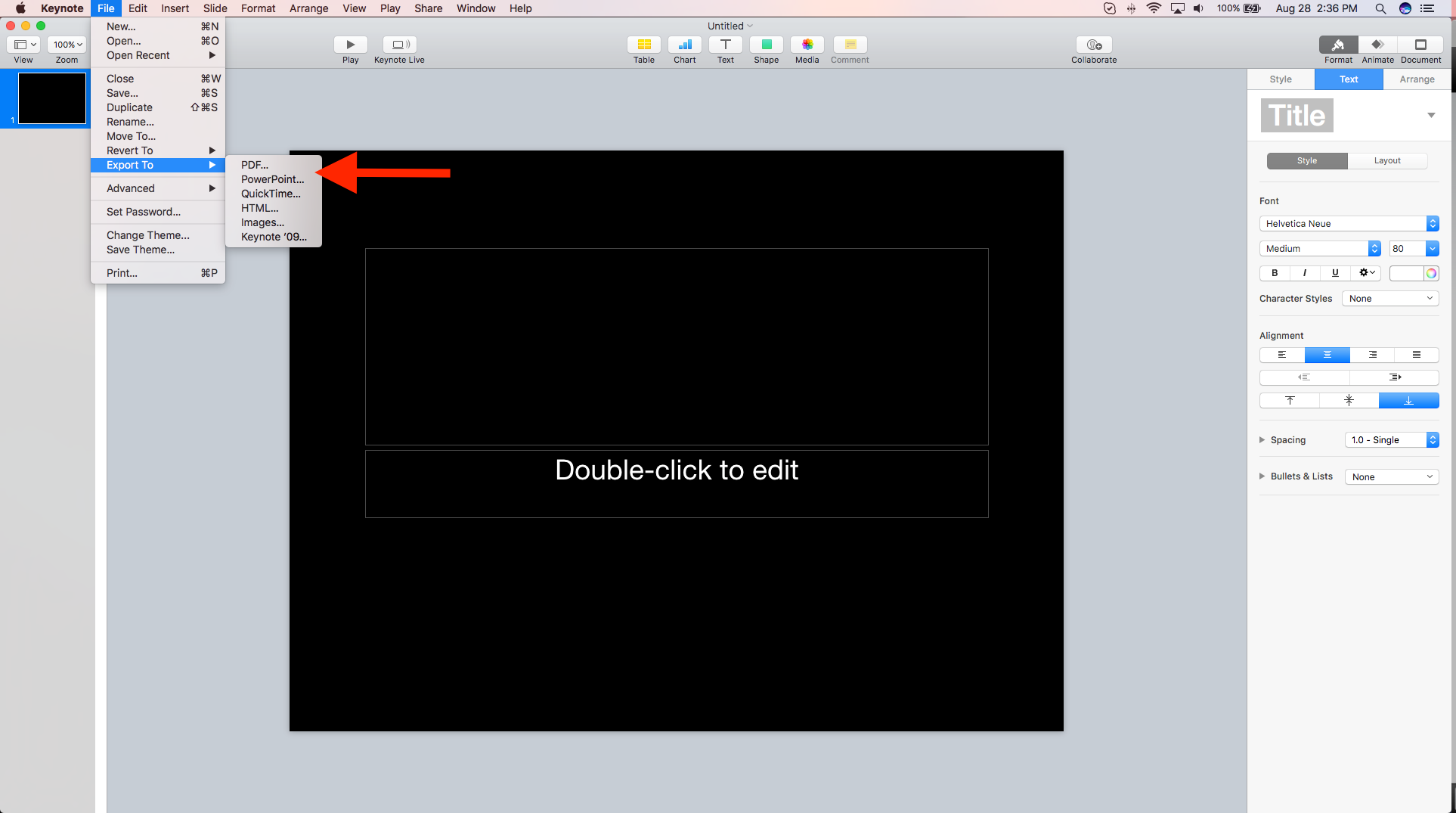Click the Shape toolbar icon
The width and height of the screenshot is (1456, 813).
click(766, 45)
